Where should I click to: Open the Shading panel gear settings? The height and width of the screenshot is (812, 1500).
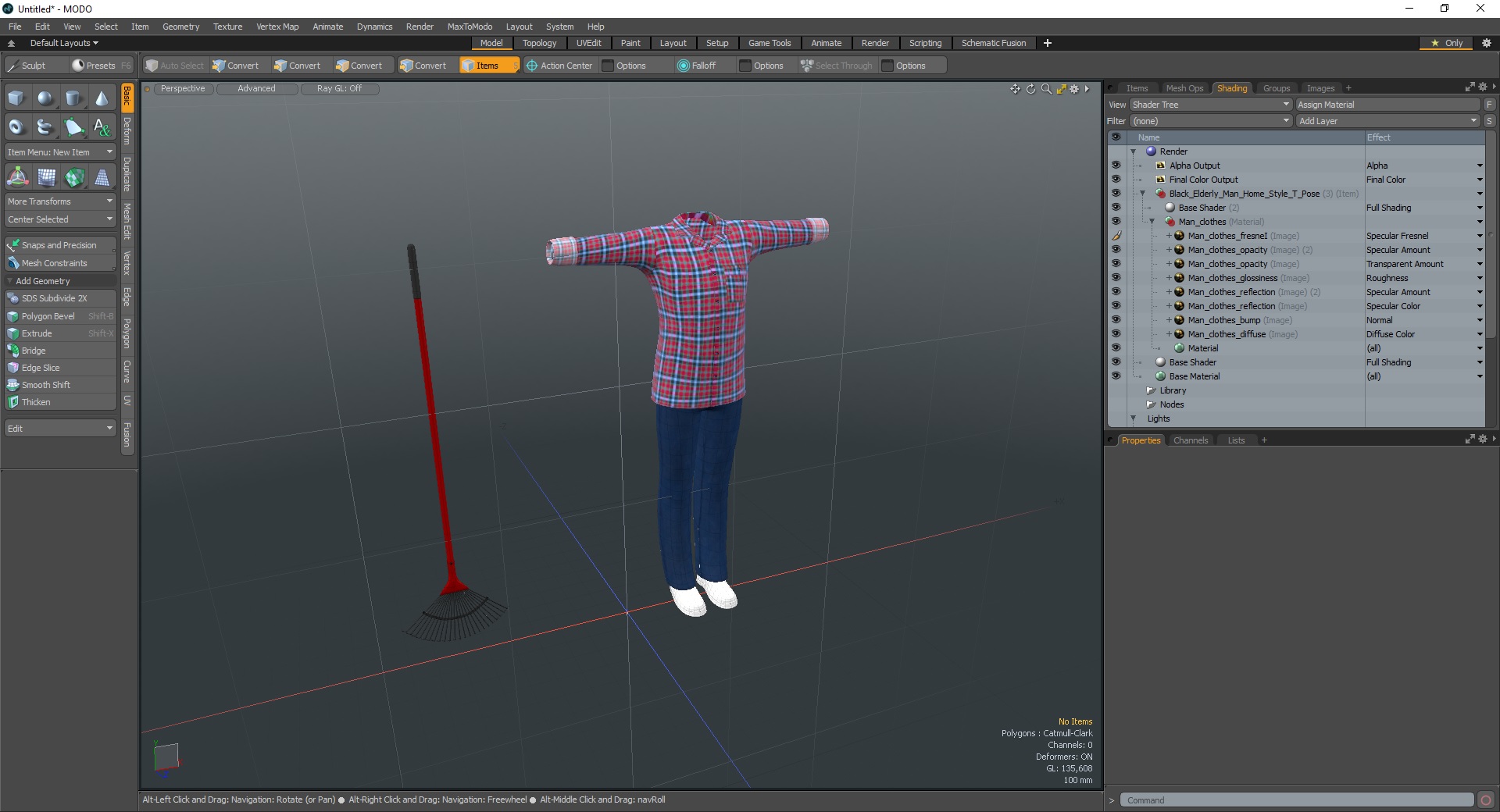click(1482, 87)
